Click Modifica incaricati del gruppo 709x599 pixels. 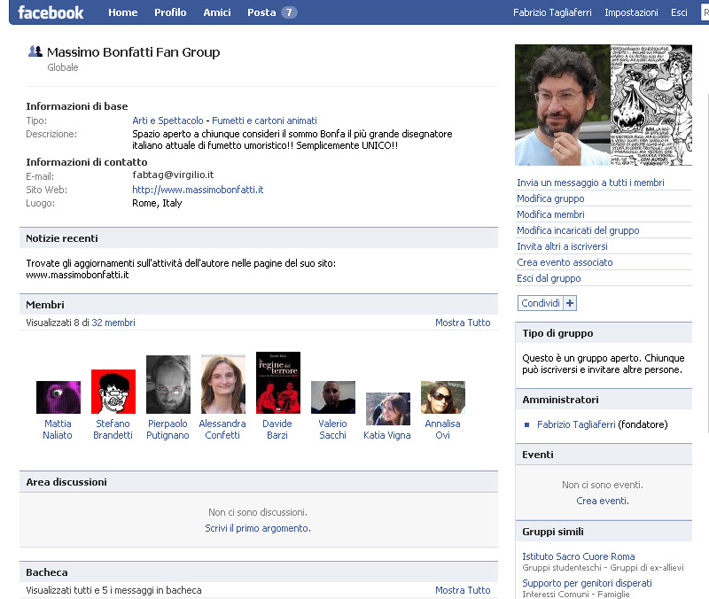(x=578, y=231)
